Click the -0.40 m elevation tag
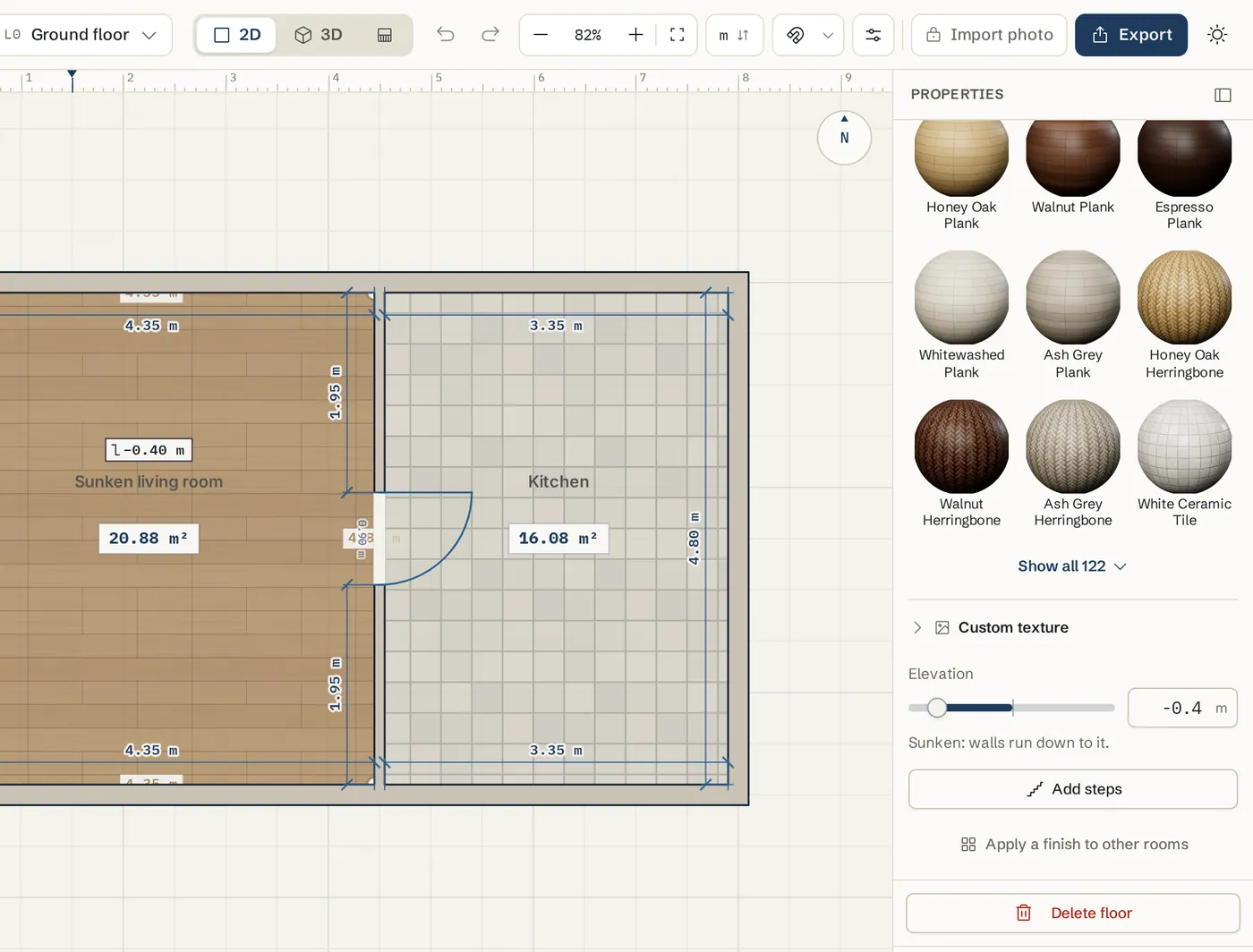This screenshot has width=1253, height=952. (149, 450)
